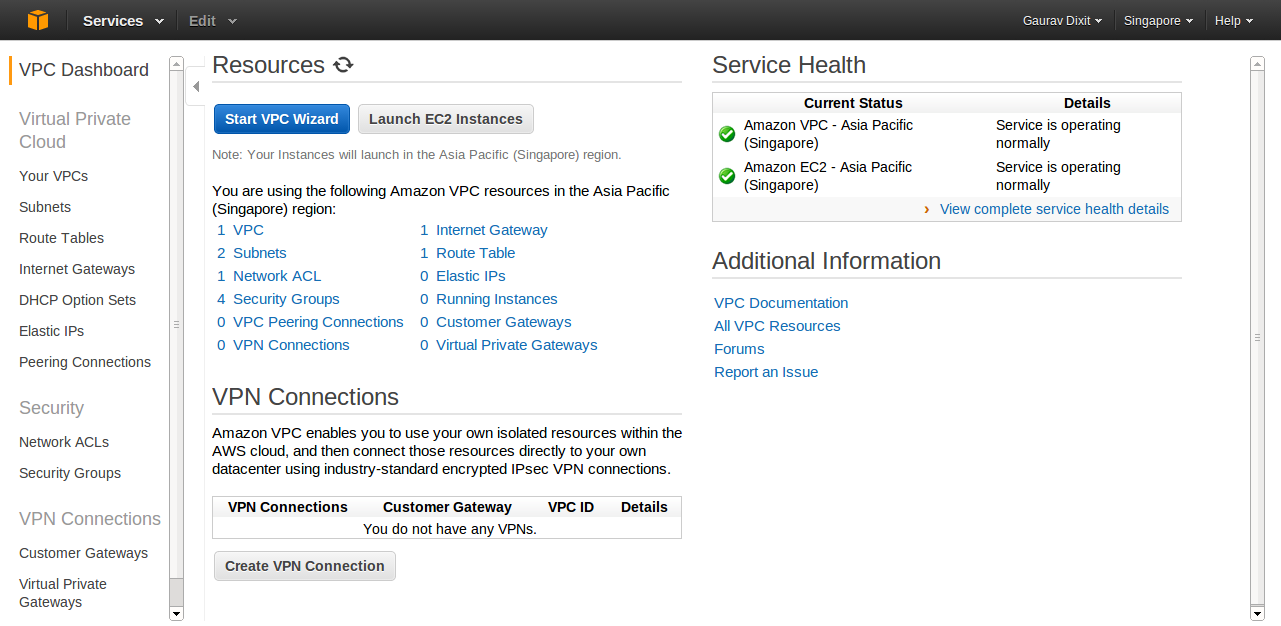Viewport: 1281px width, 626px height.
Task: Open the Singapore region selector
Action: point(1158,20)
